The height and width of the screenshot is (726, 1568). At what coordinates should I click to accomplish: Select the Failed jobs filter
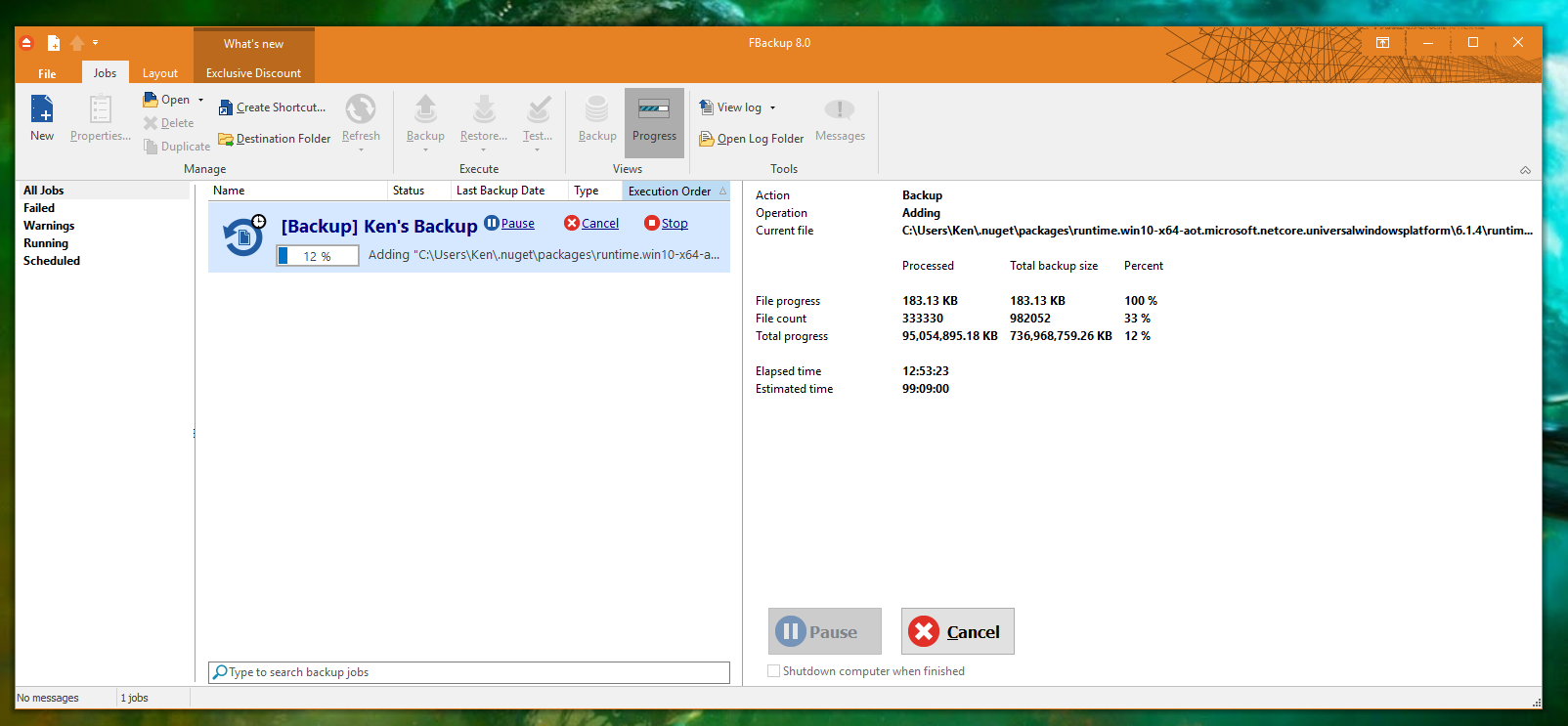click(39, 208)
